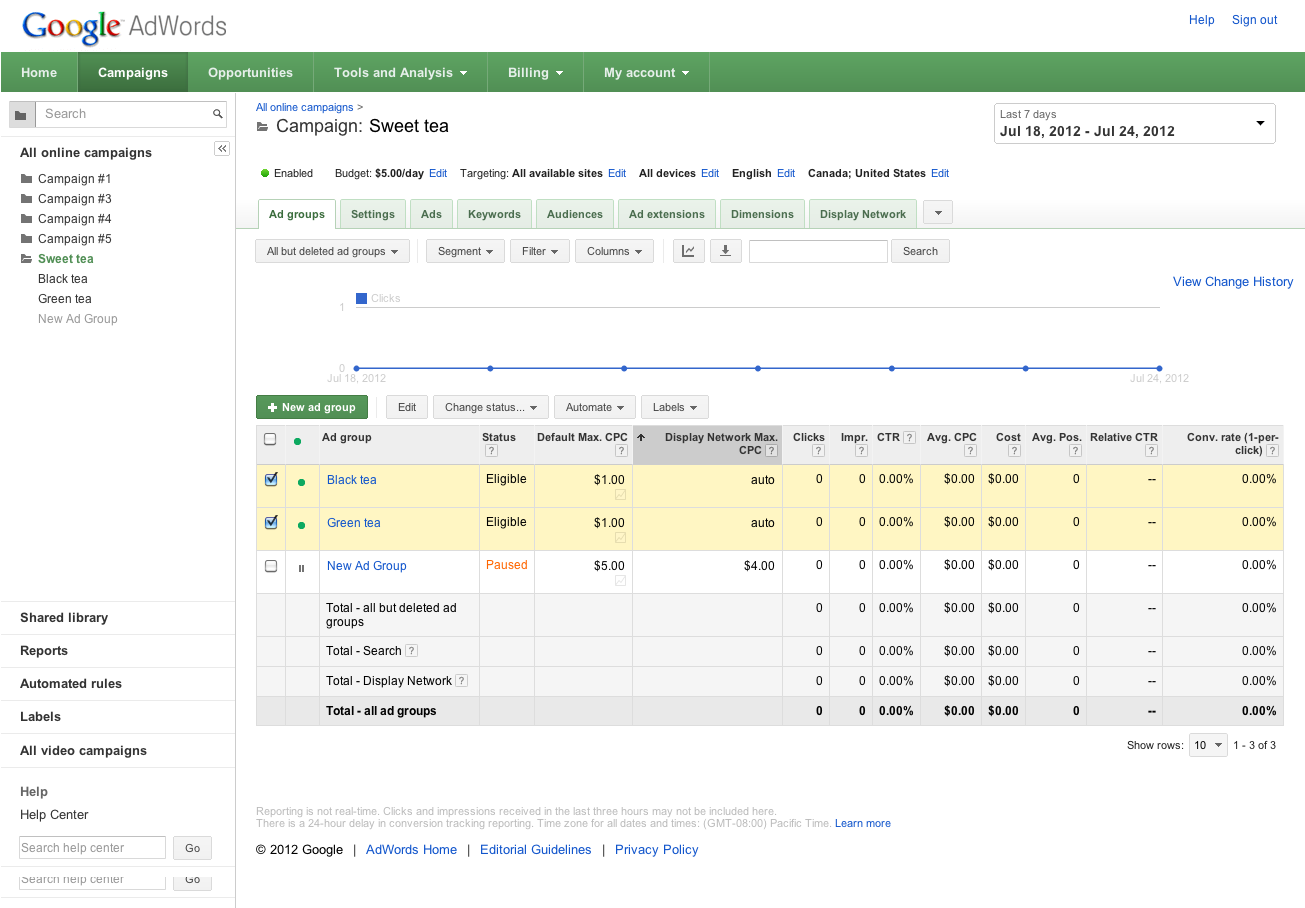
Task: Switch to the Settings tab
Action: 373,214
